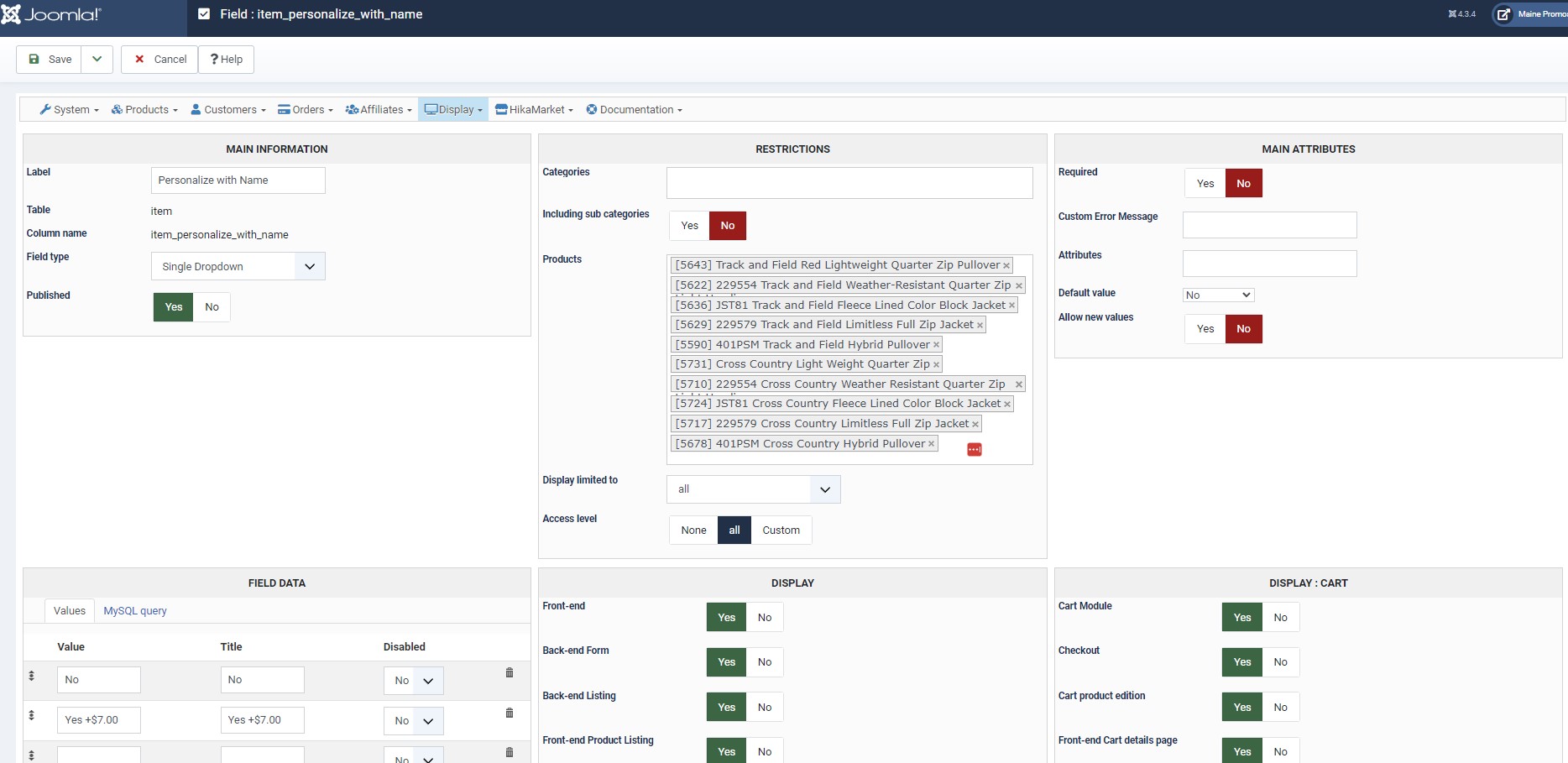The width and height of the screenshot is (1568, 763).
Task: Click the Cancel button
Action: 160,60
